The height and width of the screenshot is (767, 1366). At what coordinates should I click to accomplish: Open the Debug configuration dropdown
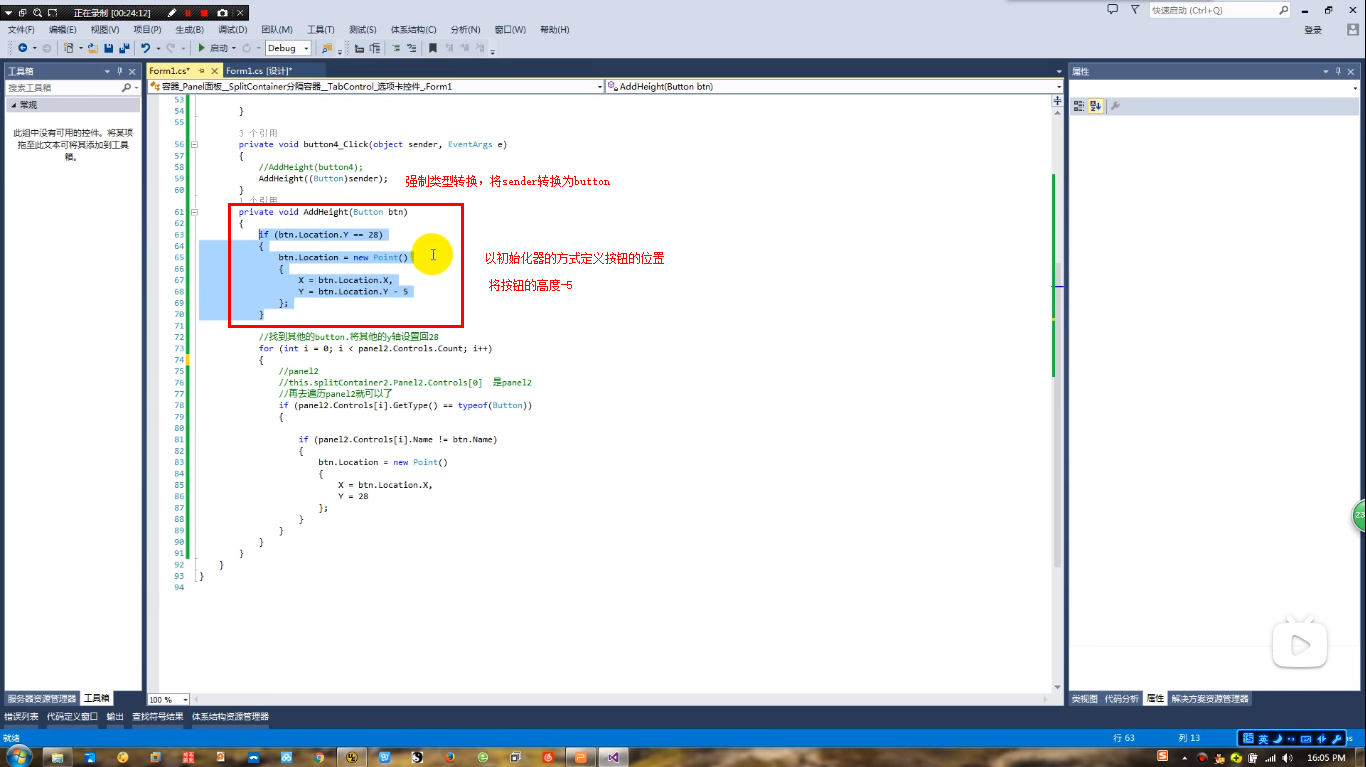coord(306,47)
